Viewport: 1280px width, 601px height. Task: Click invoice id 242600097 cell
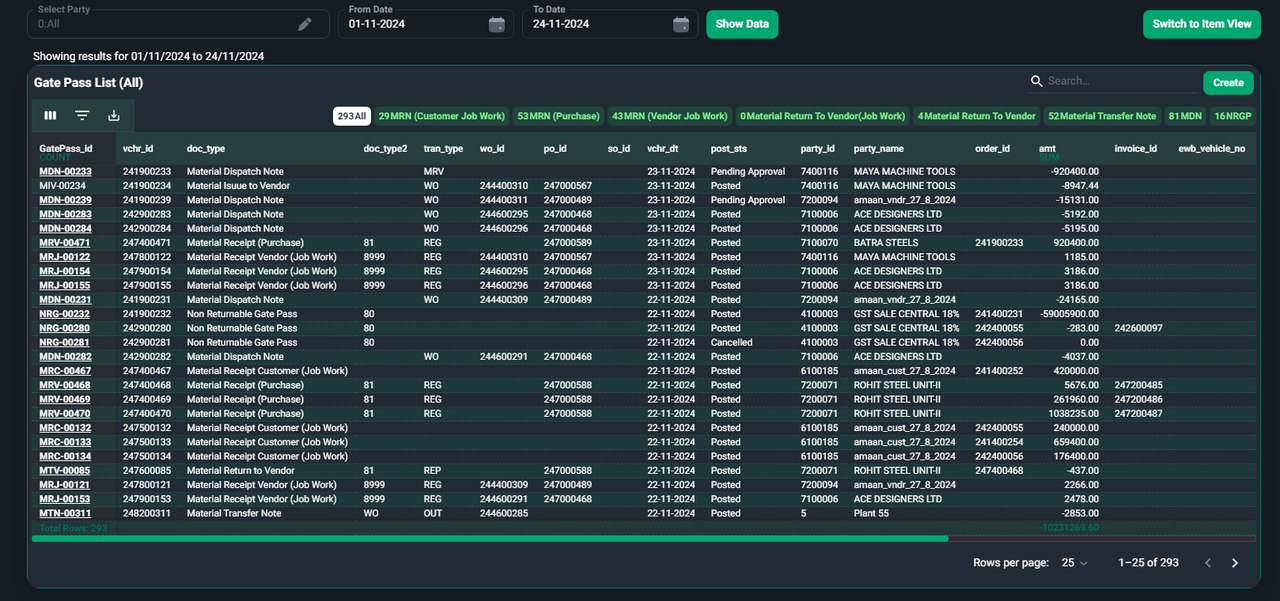click(x=1138, y=328)
